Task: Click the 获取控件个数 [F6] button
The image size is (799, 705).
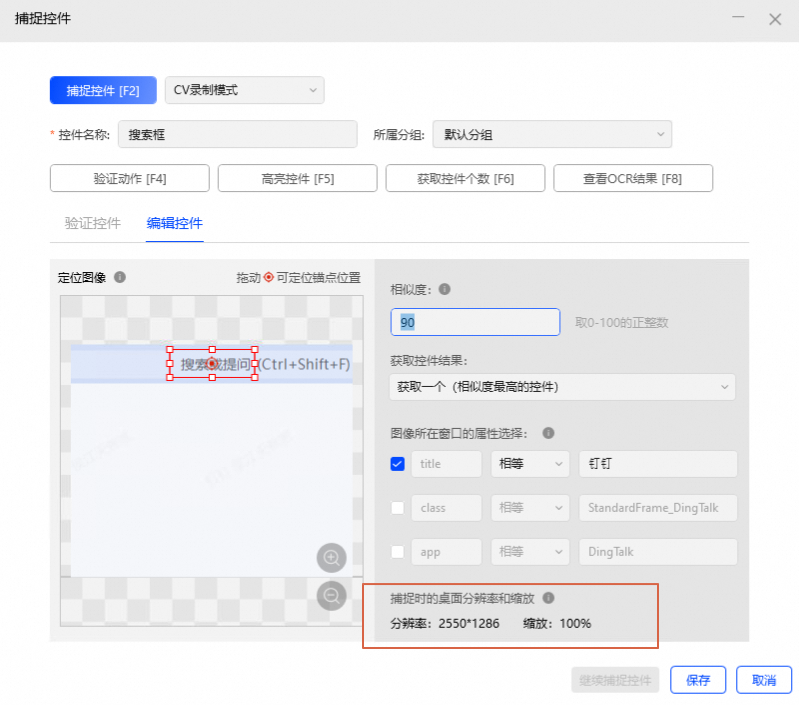Action: 465,178
